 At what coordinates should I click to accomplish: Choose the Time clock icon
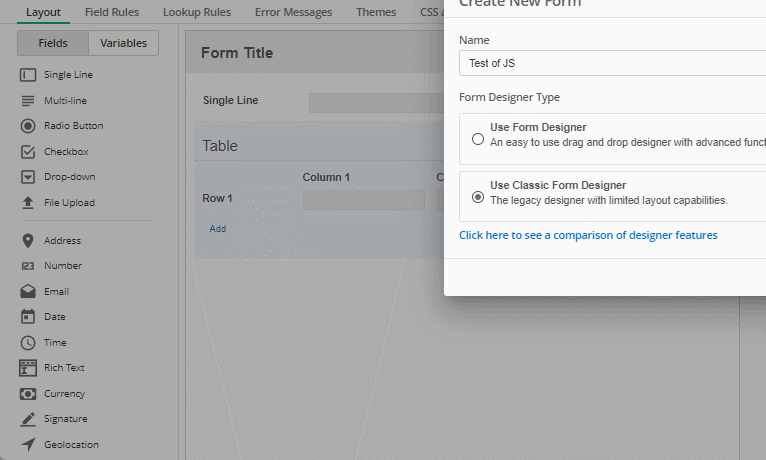(28, 343)
